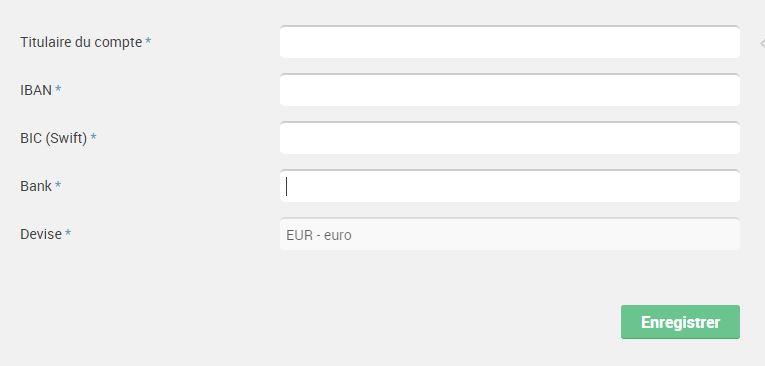
Task: Click the required asterisk next to Titulaire du compte
Action: click(x=148, y=41)
